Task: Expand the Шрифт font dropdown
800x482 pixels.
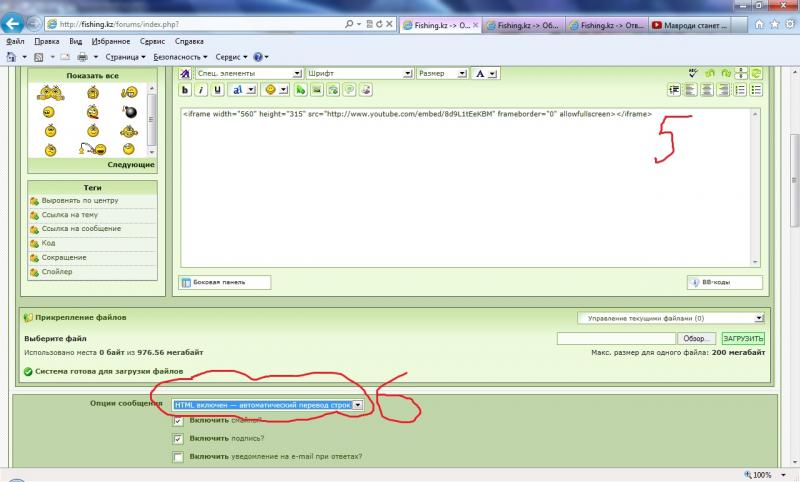Action: (x=407, y=73)
